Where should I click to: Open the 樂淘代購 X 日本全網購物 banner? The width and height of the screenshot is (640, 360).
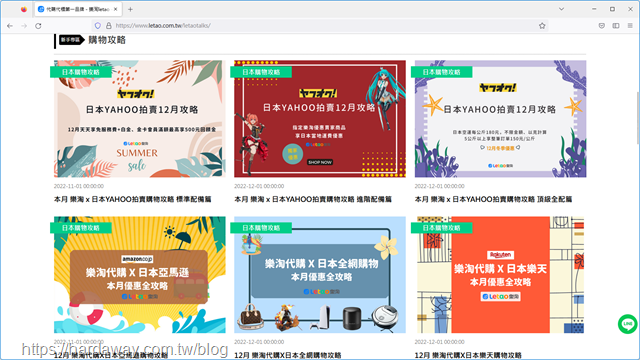pyautogui.click(x=320, y=275)
